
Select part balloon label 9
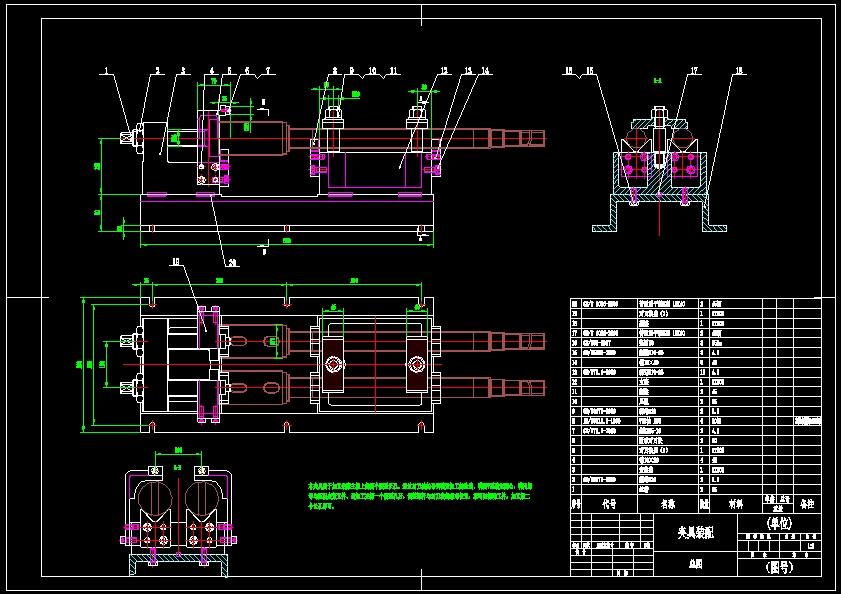click(352, 70)
